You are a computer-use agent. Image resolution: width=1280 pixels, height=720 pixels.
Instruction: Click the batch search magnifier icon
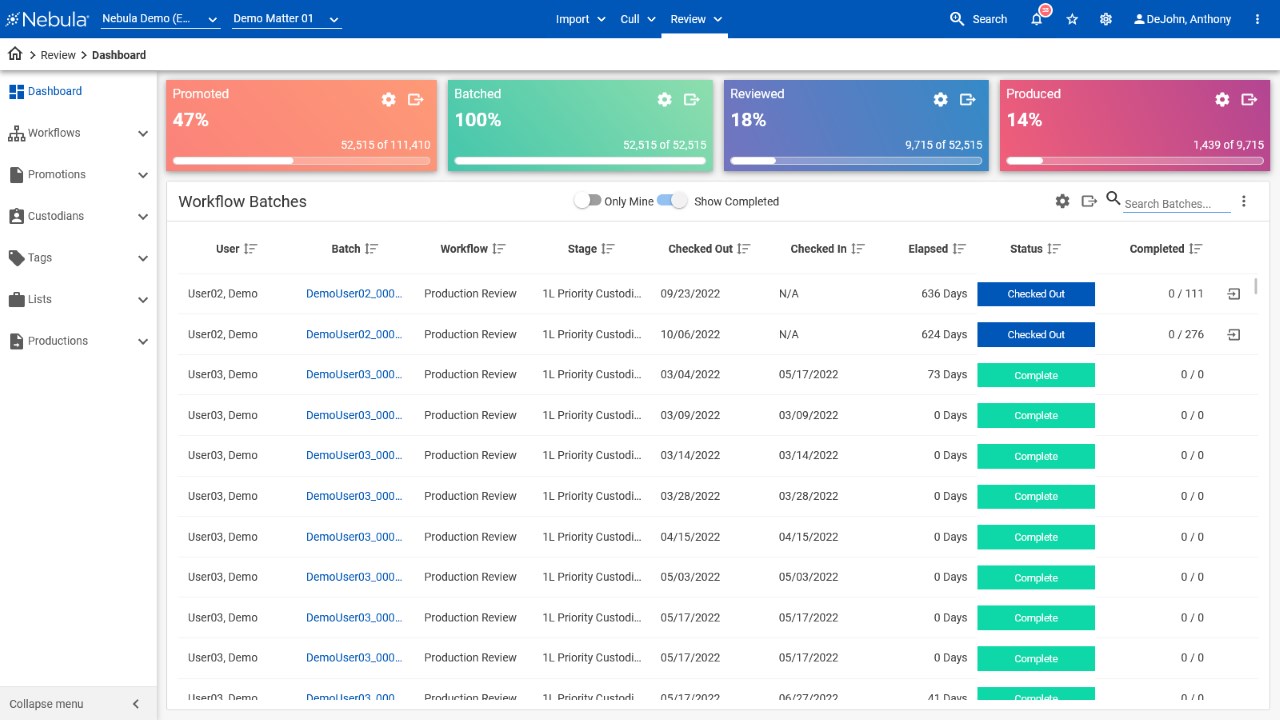[1113, 199]
